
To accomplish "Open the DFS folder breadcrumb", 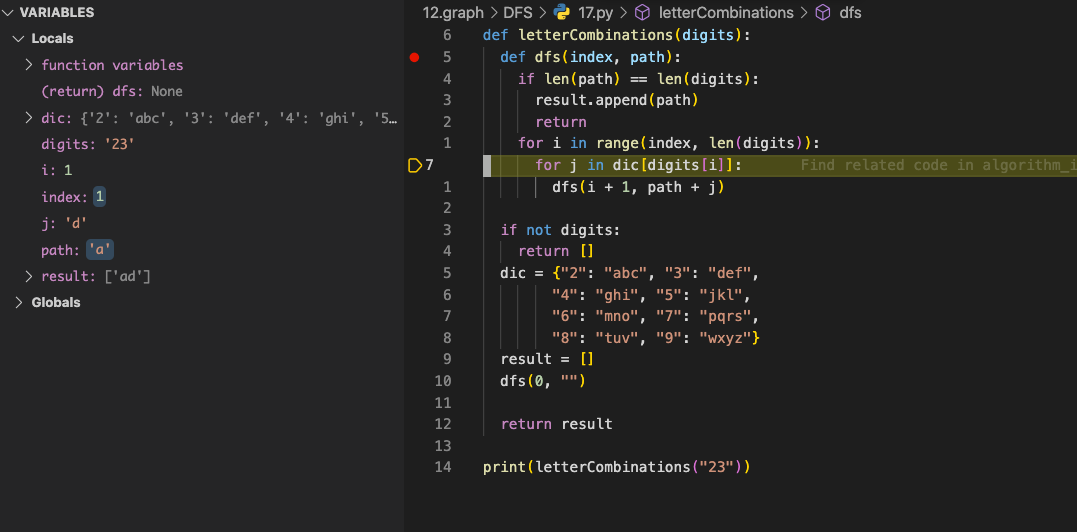I will click(x=518, y=12).
